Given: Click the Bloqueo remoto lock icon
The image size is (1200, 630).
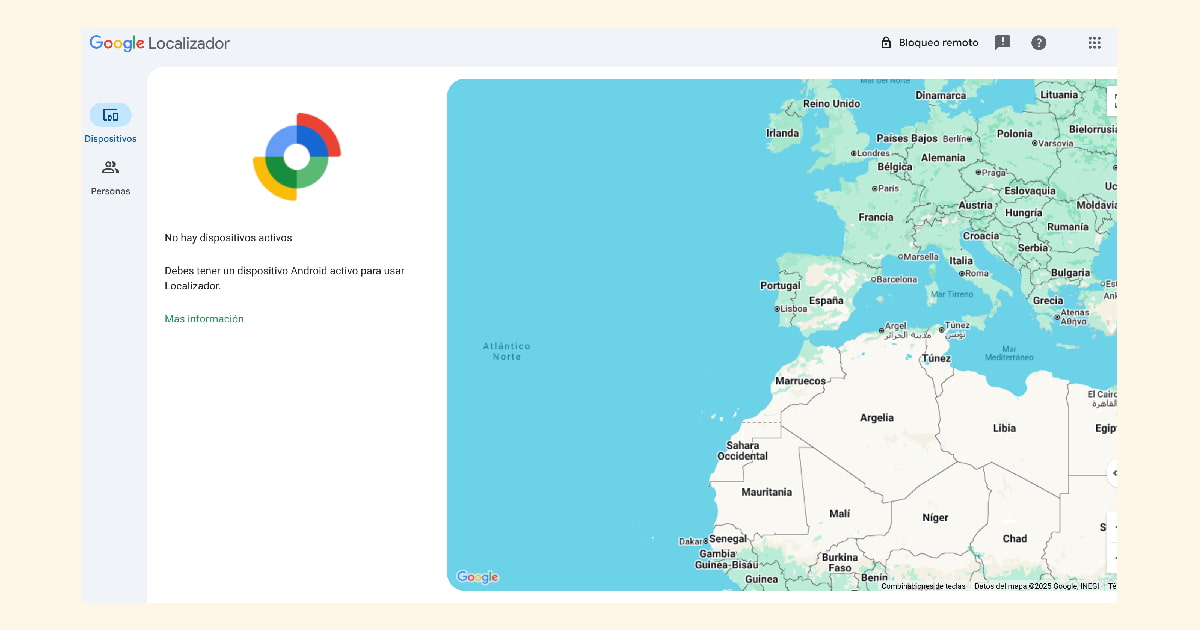Looking at the screenshot, I should tap(886, 43).
